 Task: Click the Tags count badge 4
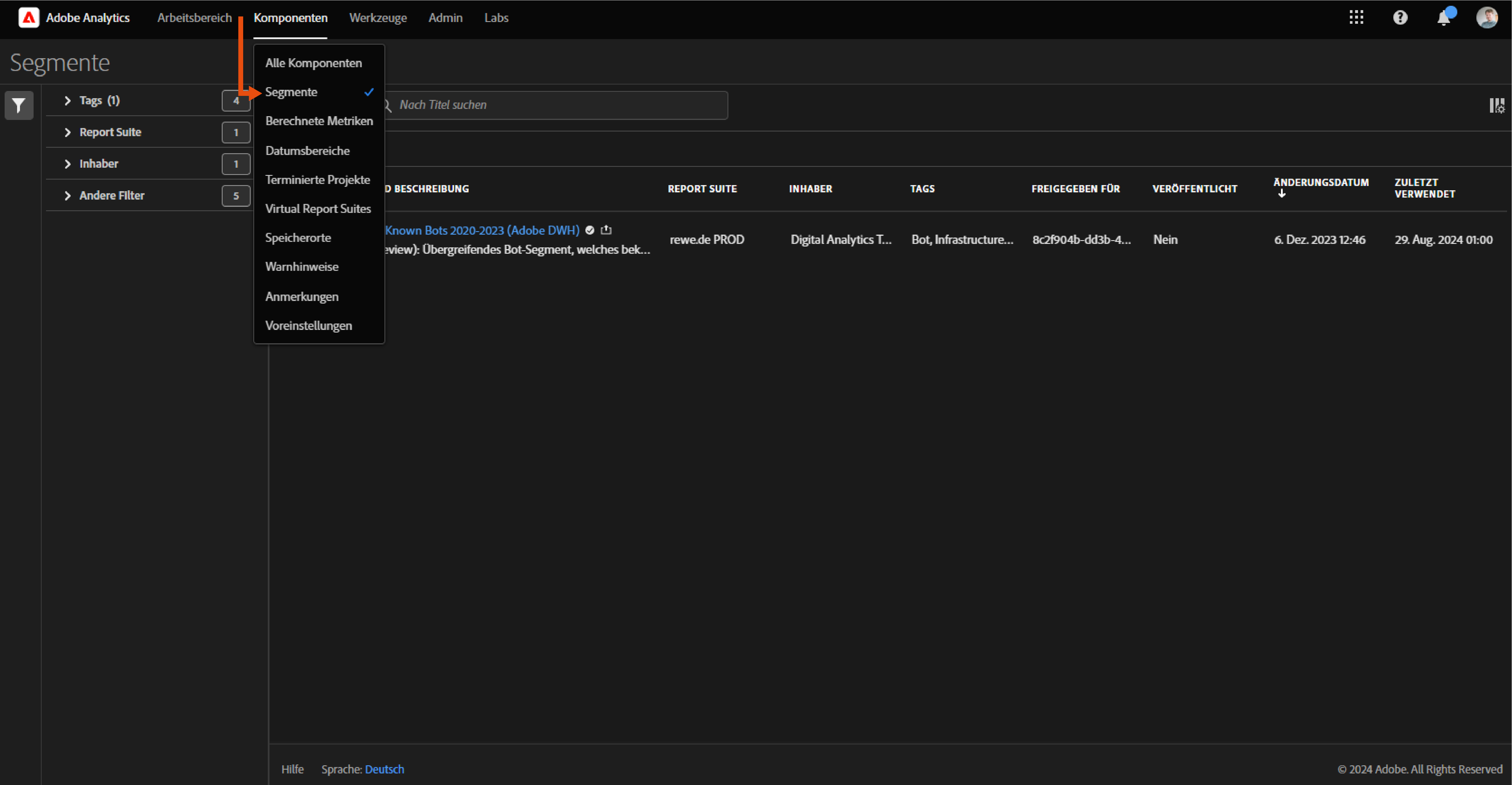click(236, 101)
